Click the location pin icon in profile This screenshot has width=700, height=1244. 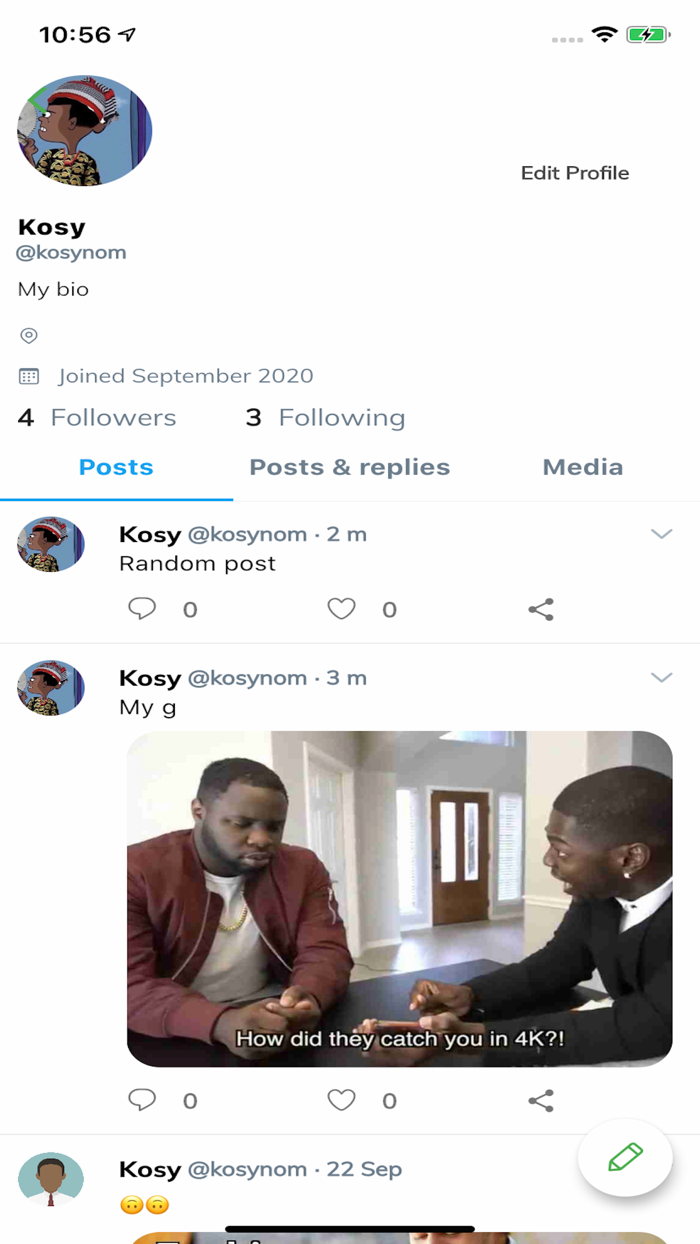pos(29,335)
